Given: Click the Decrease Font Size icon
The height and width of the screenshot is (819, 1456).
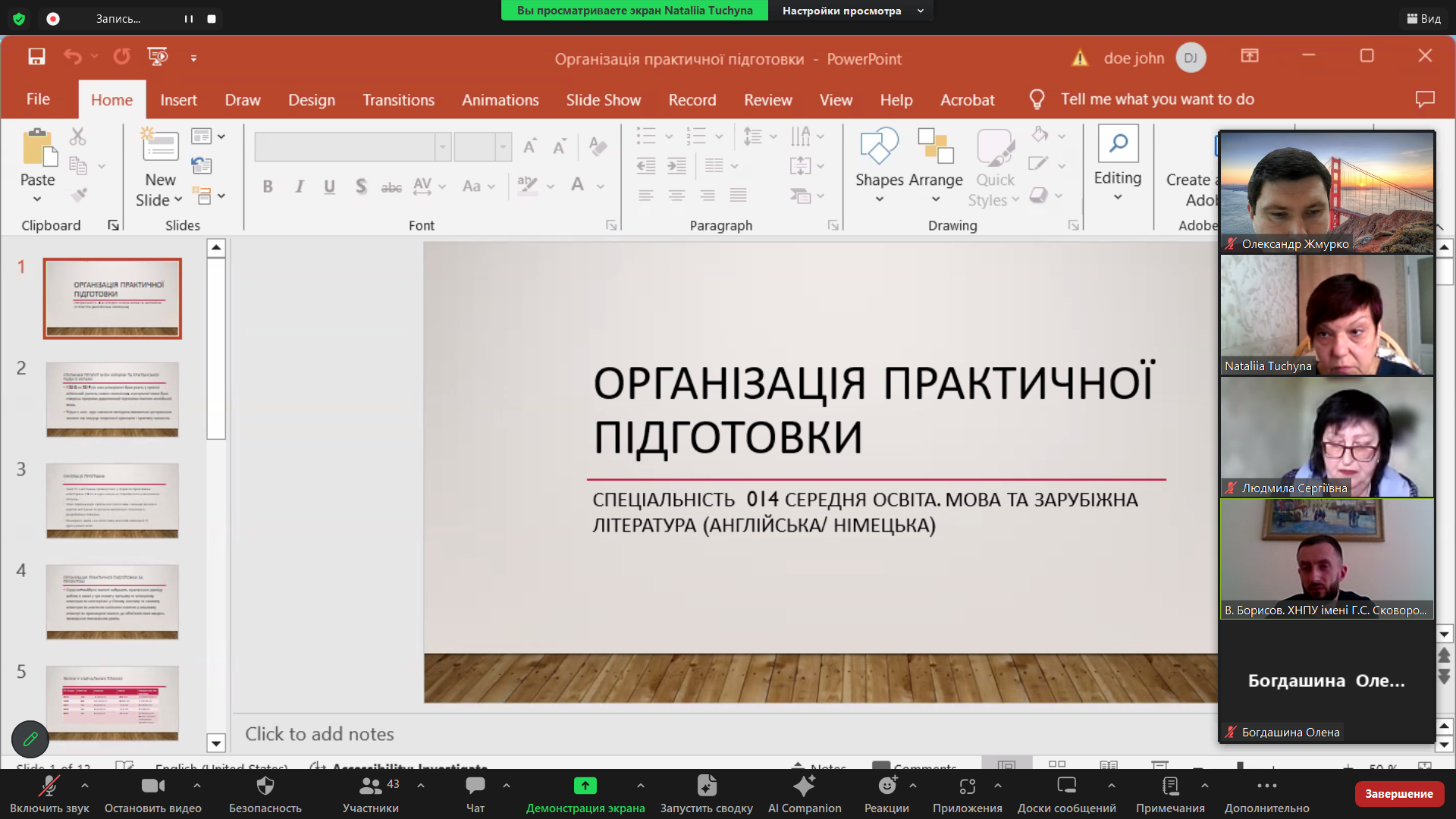Looking at the screenshot, I should [560, 146].
